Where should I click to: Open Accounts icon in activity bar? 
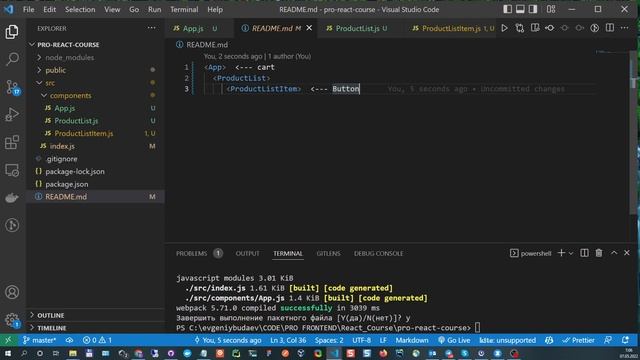(x=12, y=292)
